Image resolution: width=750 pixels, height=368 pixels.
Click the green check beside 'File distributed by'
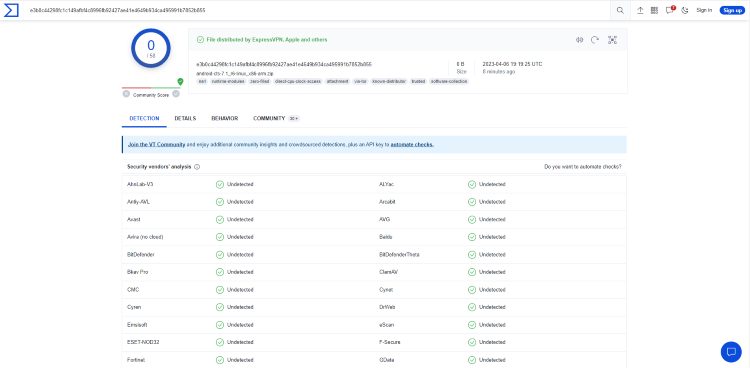pos(200,40)
